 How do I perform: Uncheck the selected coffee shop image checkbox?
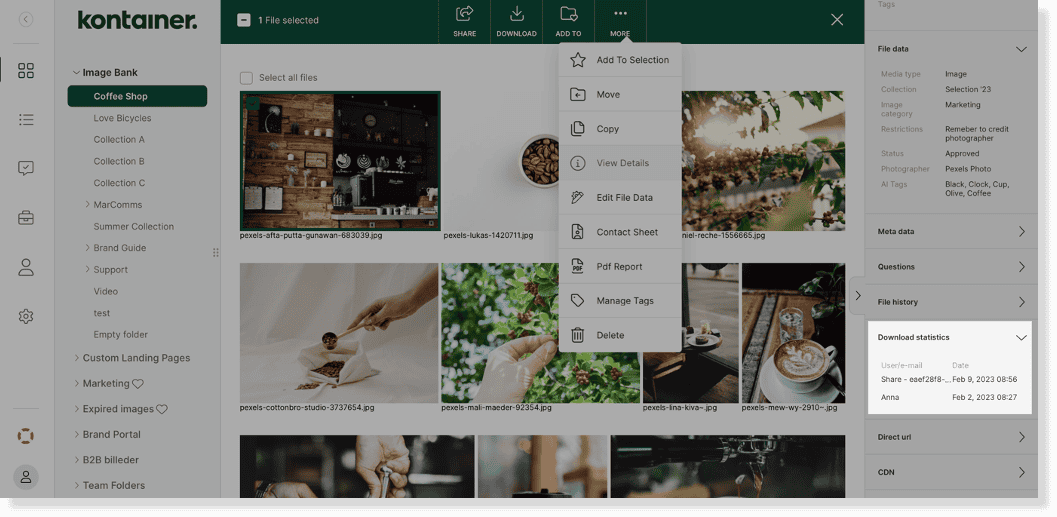pyautogui.click(x=251, y=103)
